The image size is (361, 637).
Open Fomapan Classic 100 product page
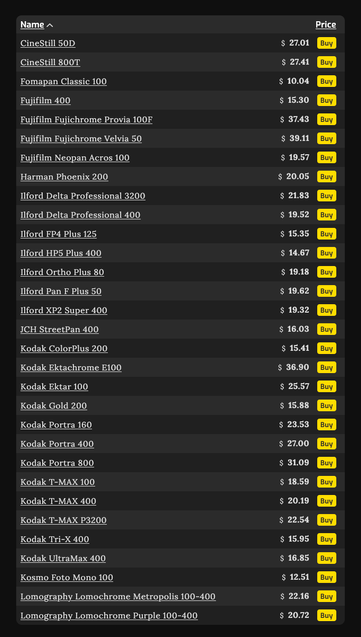pyautogui.click(x=64, y=81)
